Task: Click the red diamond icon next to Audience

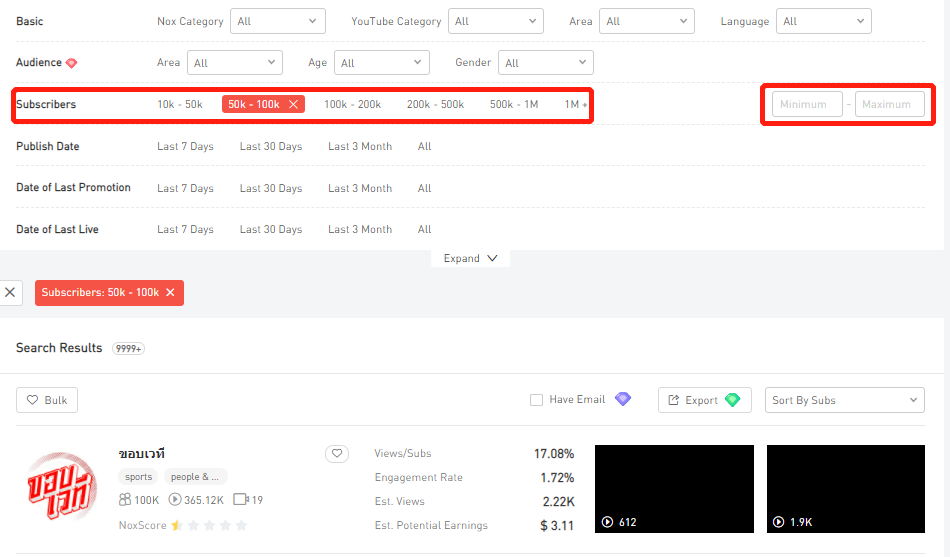Action: tap(71, 63)
